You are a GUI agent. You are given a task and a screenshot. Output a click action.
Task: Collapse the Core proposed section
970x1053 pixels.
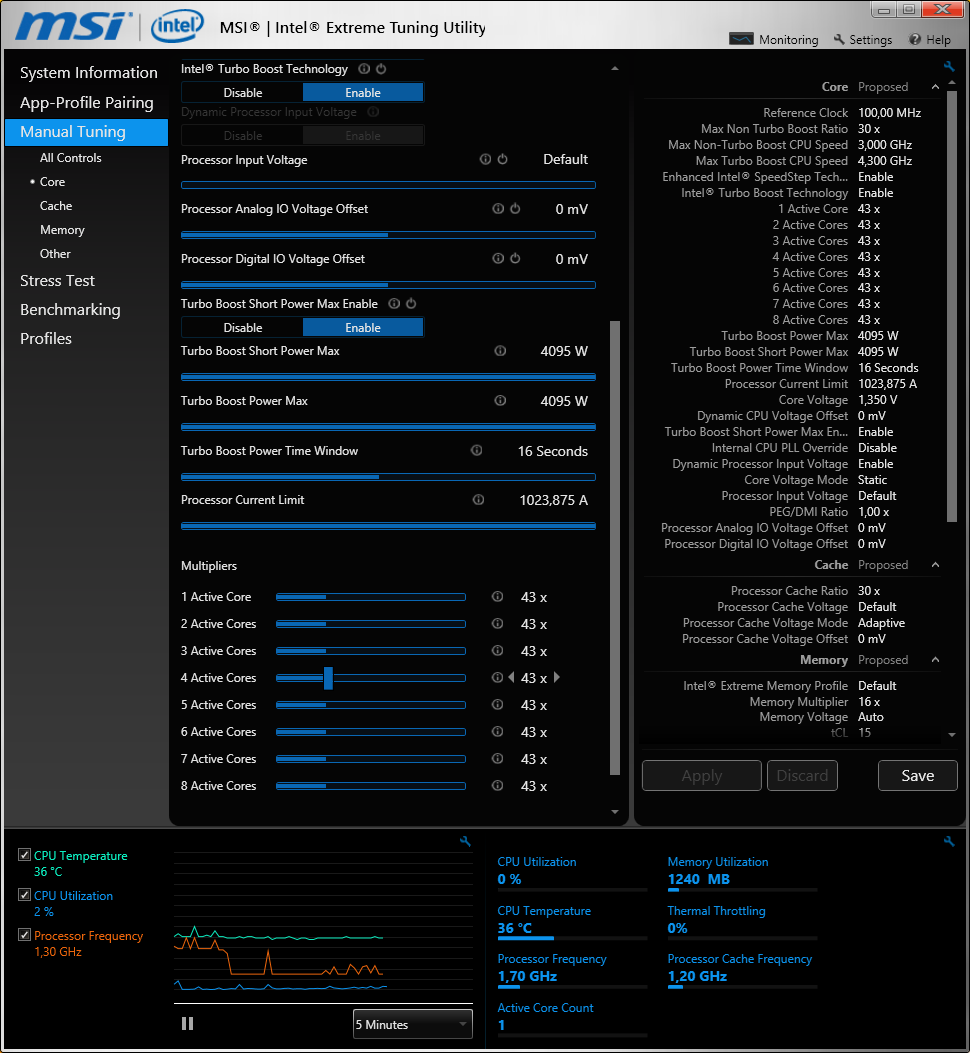[x=935, y=87]
